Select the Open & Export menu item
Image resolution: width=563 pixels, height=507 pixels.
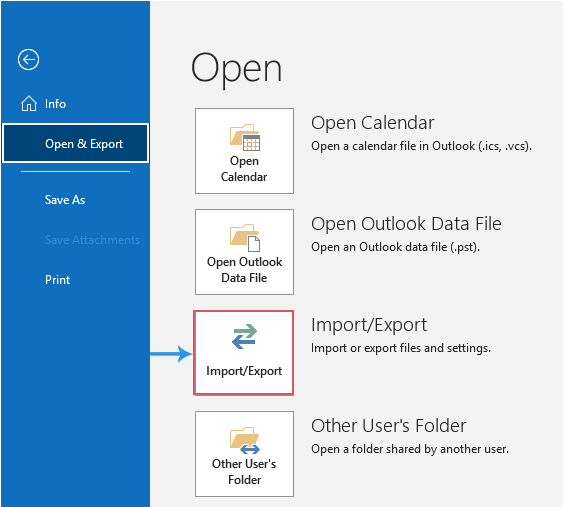coord(75,143)
